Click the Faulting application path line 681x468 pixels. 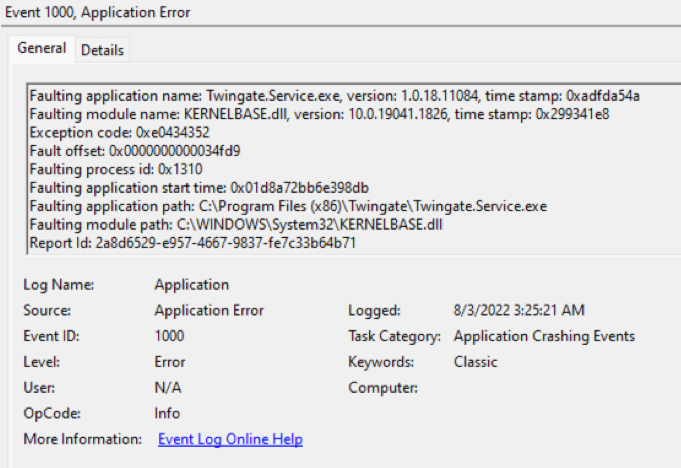coord(288,206)
